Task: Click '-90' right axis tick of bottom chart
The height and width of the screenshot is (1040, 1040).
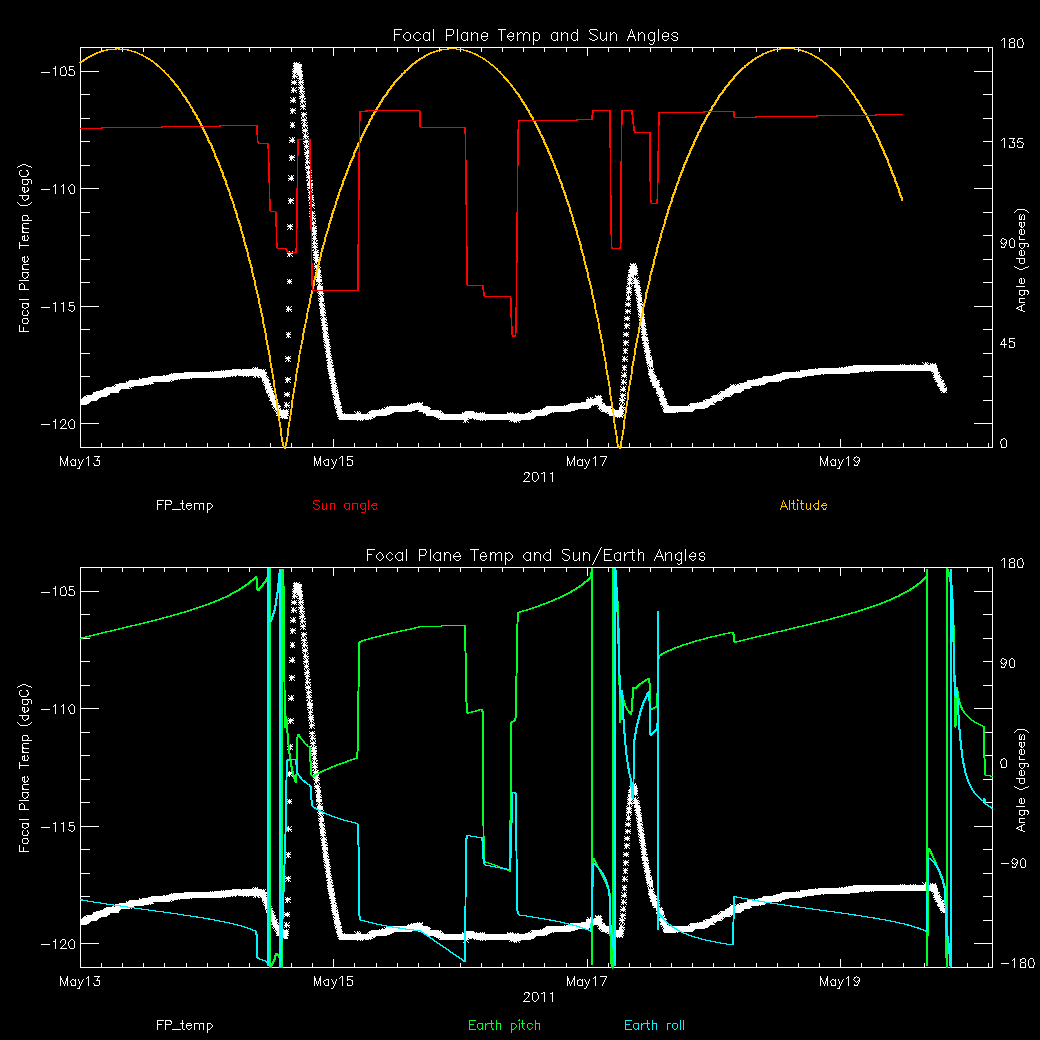Action: pyautogui.click(x=1013, y=864)
